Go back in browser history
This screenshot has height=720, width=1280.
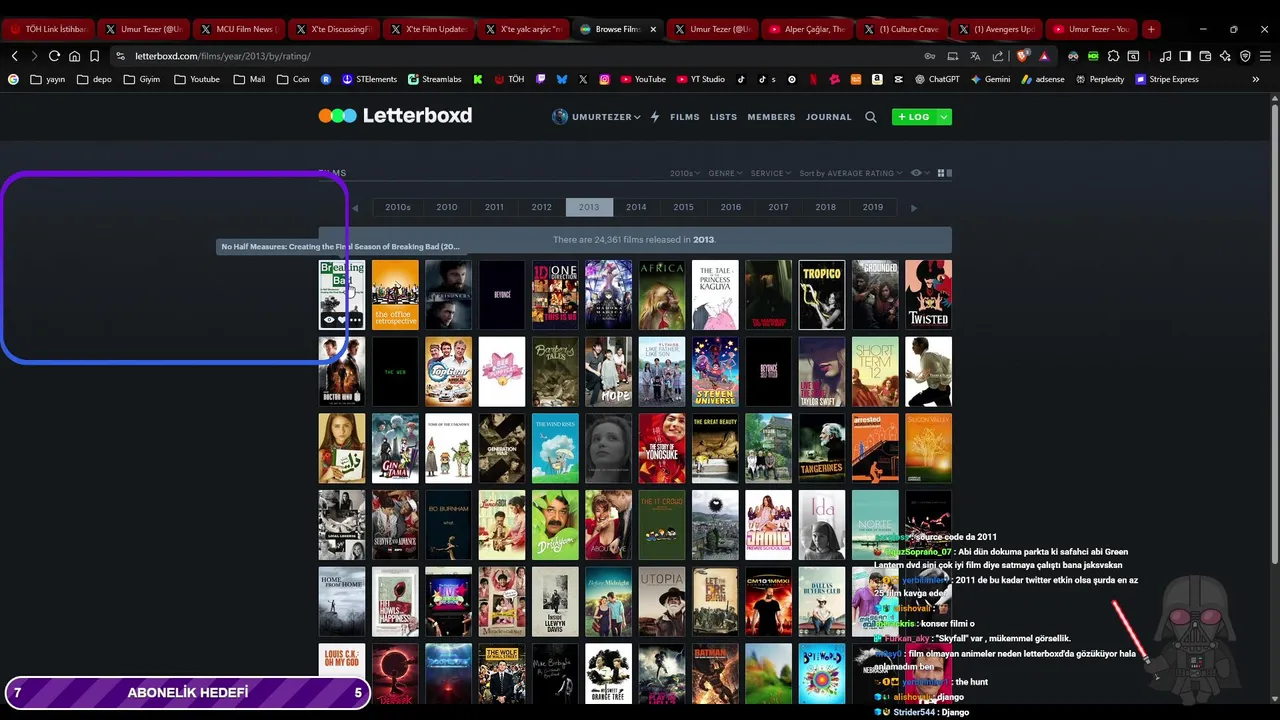14,56
